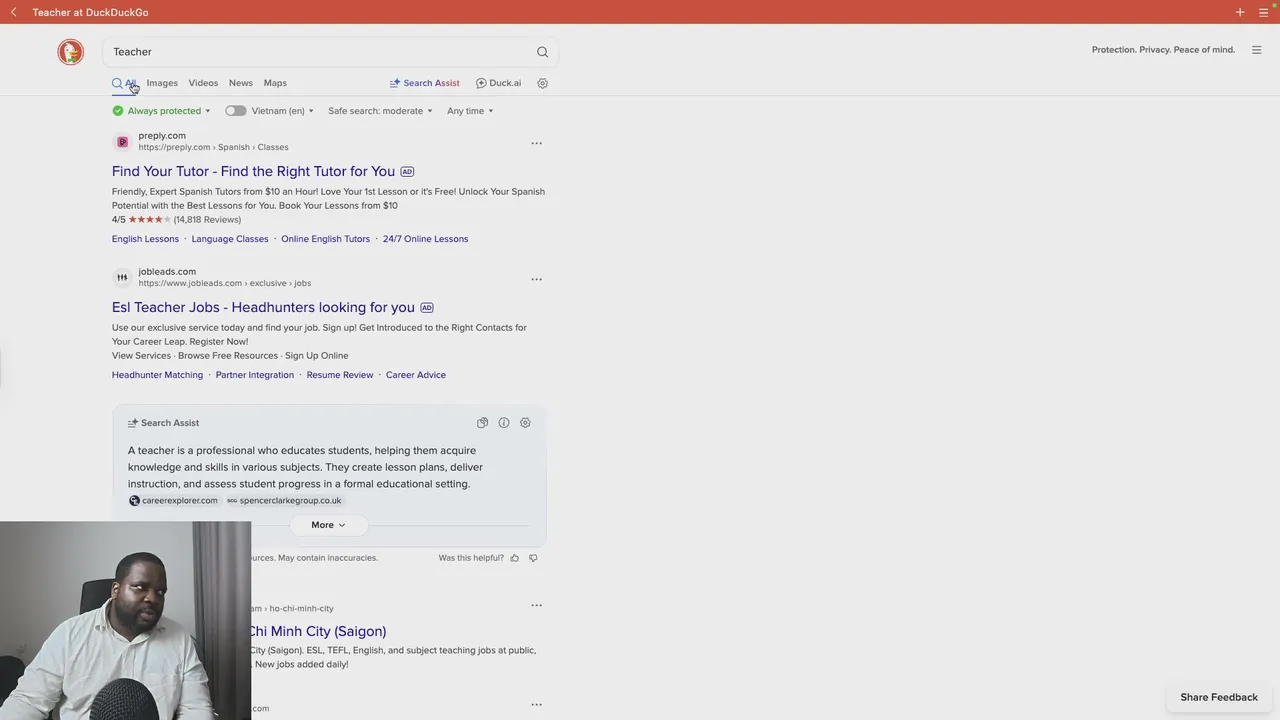The width and height of the screenshot is (1280, 720).
Task: Open Chi Minh City (Saigon) result link
Action: pyautogui.click(x=318, y=631)
